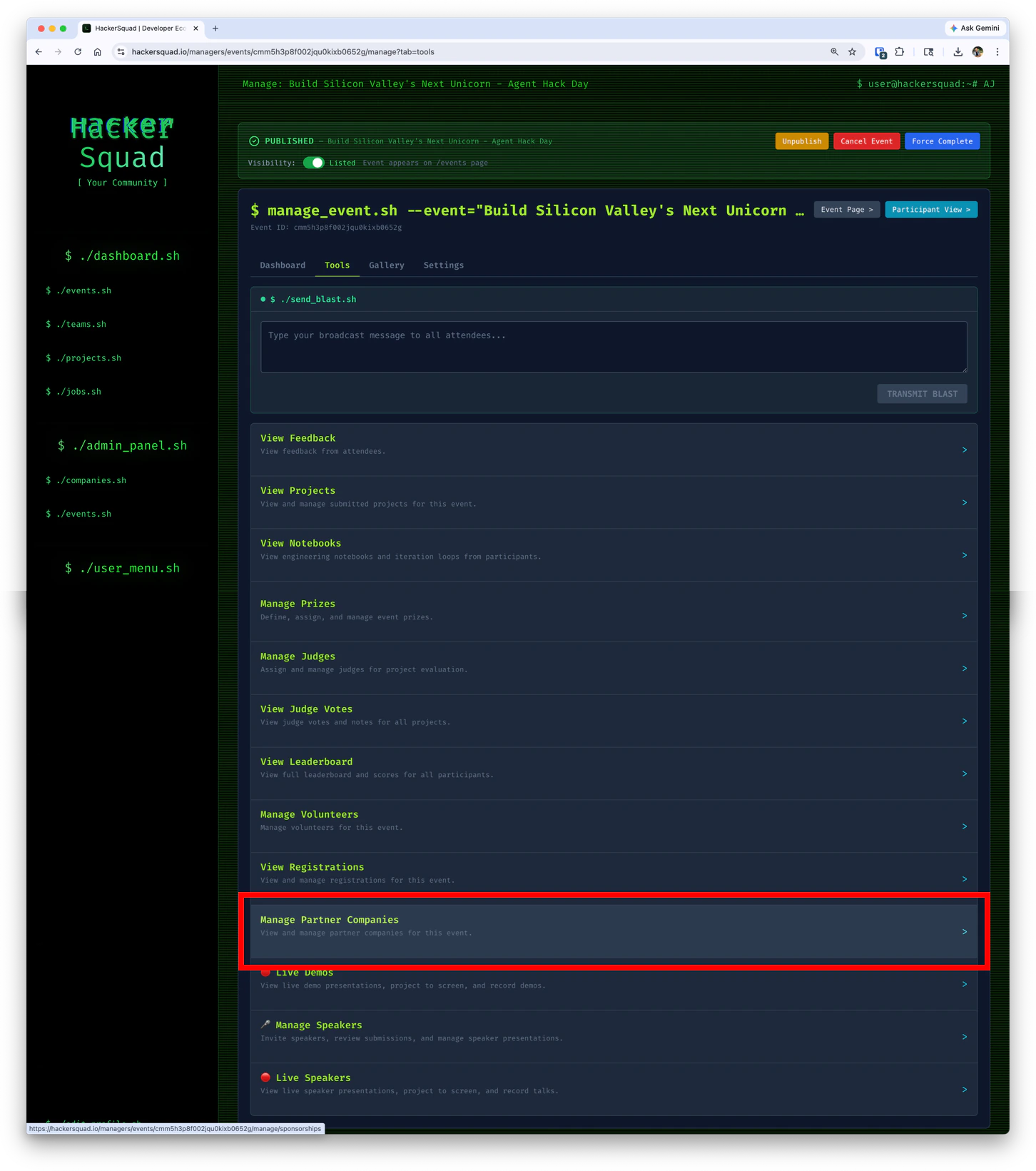The width and height of the screenshot is (1036, 1171).
Task: Open the Event Page link
Action: tap(846, 210)
